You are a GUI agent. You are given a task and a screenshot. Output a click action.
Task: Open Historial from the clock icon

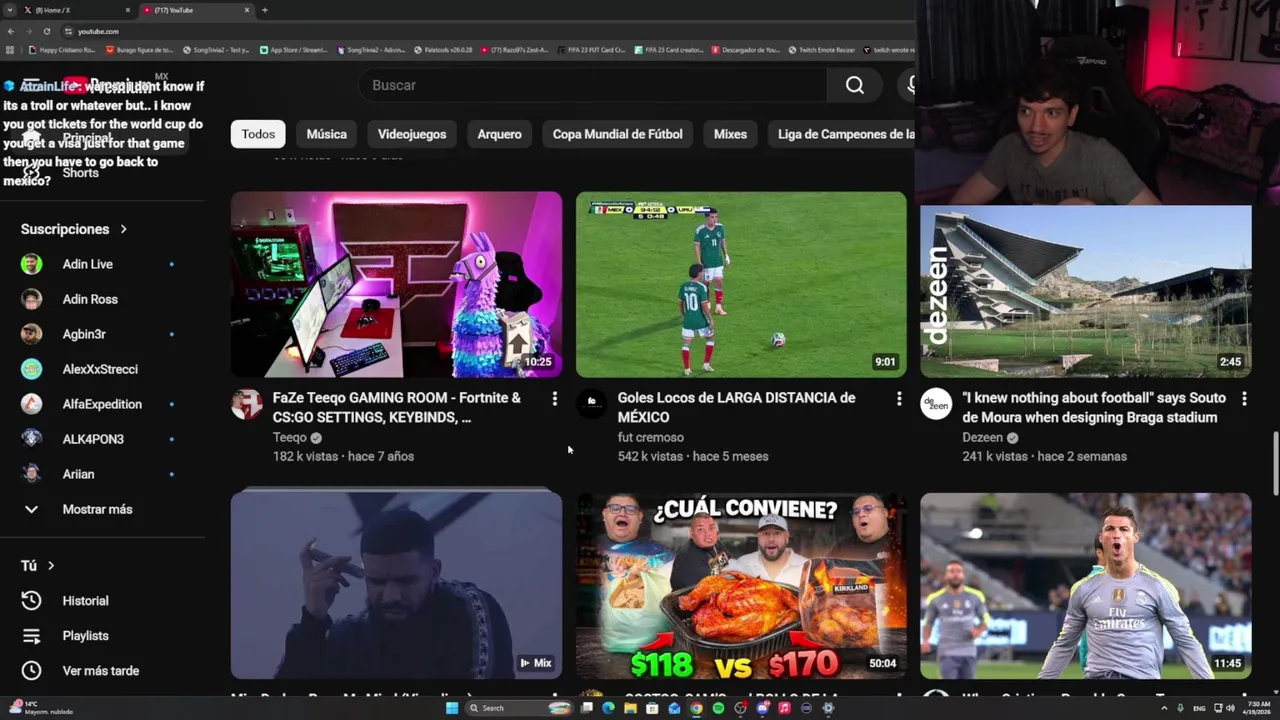[31, 600]
